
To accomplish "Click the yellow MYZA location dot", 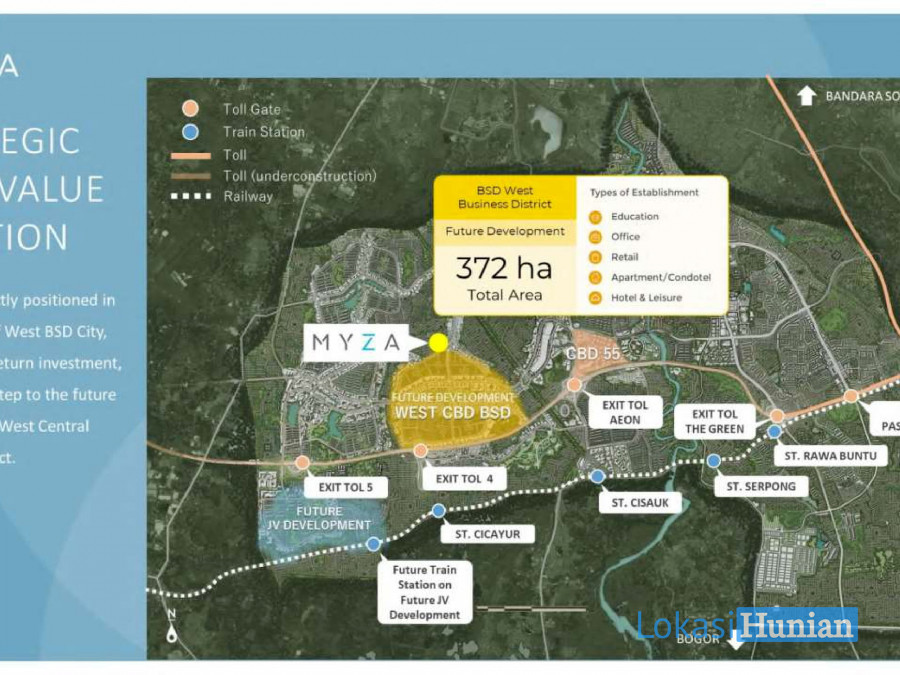I will pyautogui.click(x=438, y=343).
